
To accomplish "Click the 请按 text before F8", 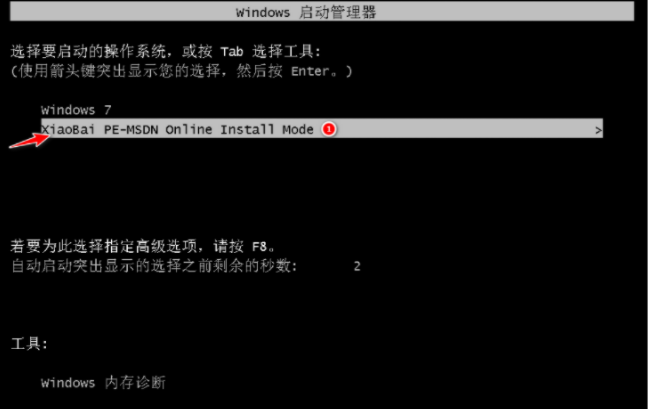I will click(228, 247).
